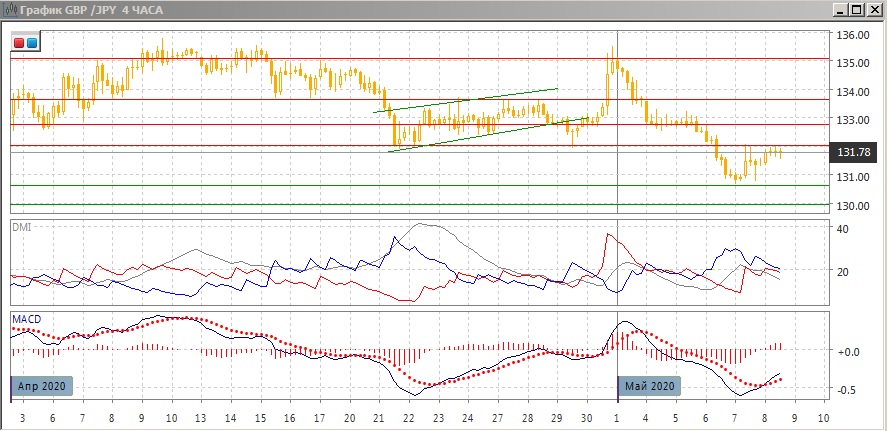Click date 3 on the time axis
887x431 pixels.
21,418
